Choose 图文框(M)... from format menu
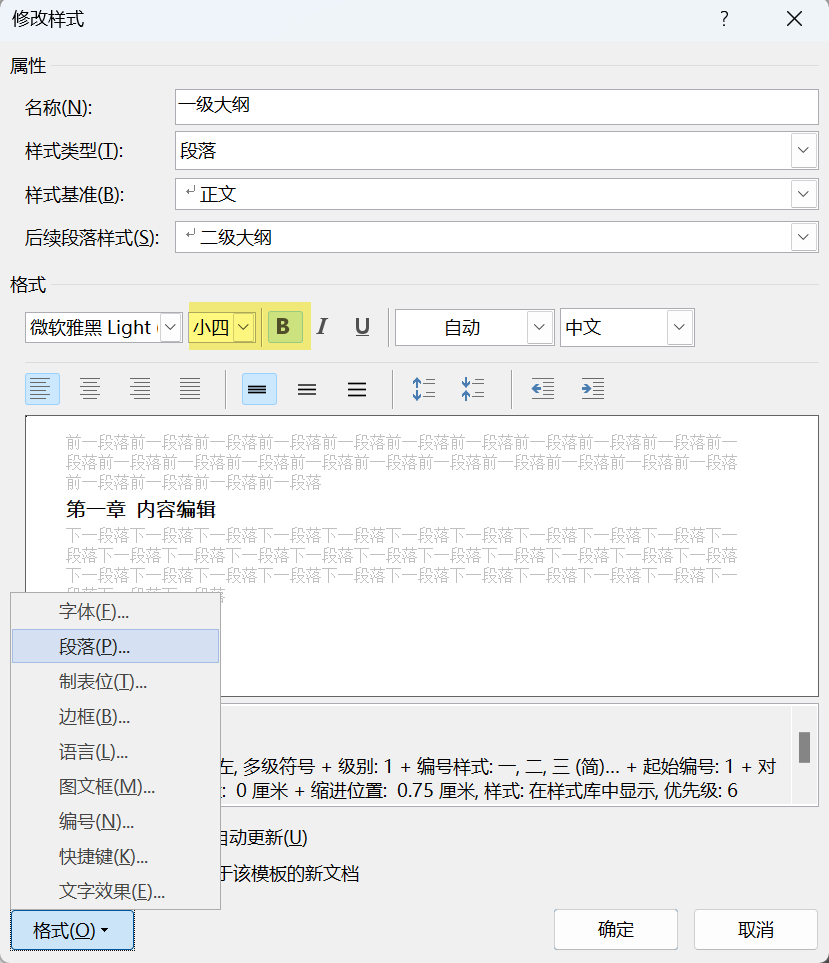The width and height of the screenshot is (829, 963). coord(115,786)
